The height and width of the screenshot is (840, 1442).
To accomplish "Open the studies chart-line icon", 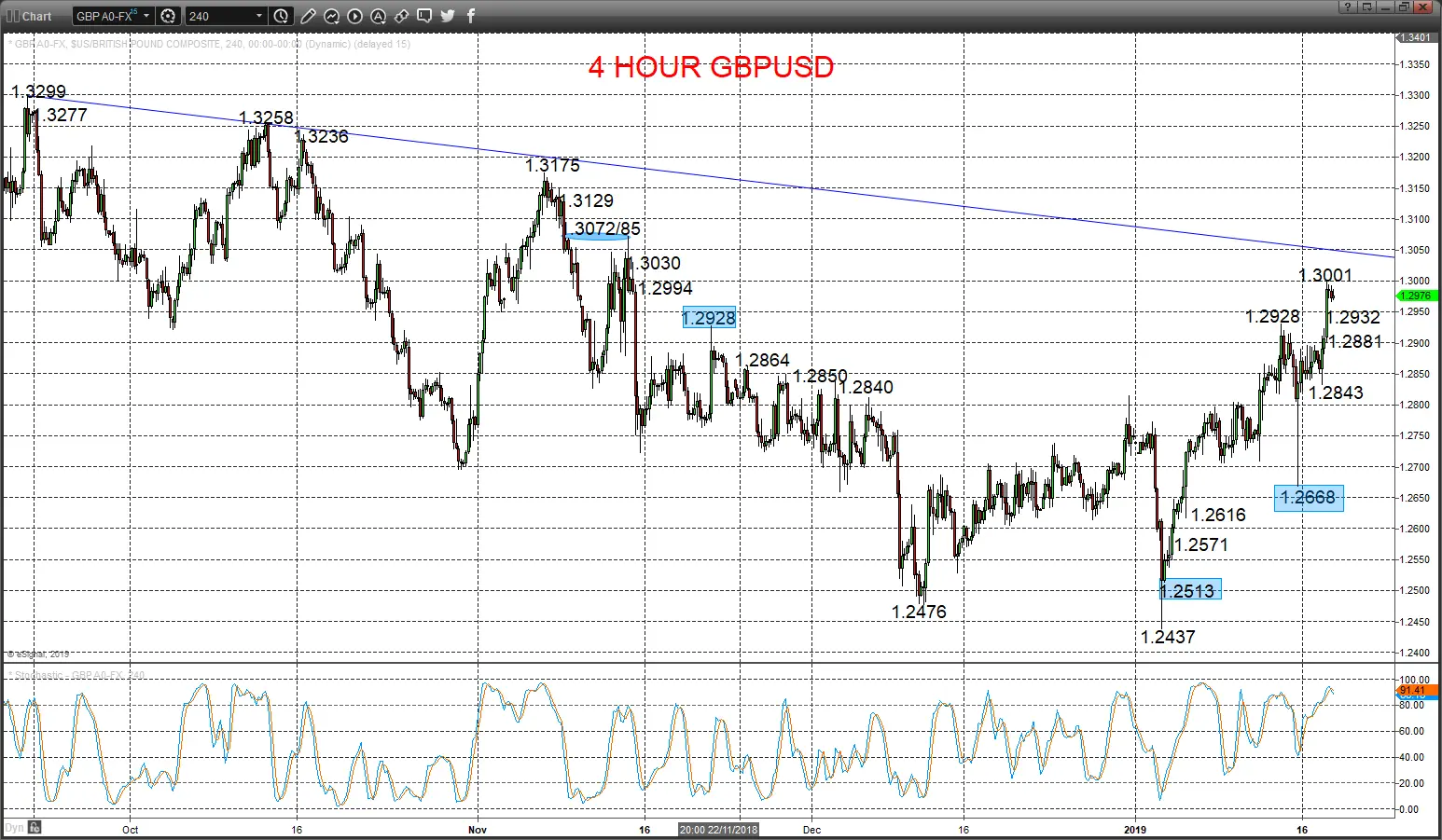I will tap(331, 16).
